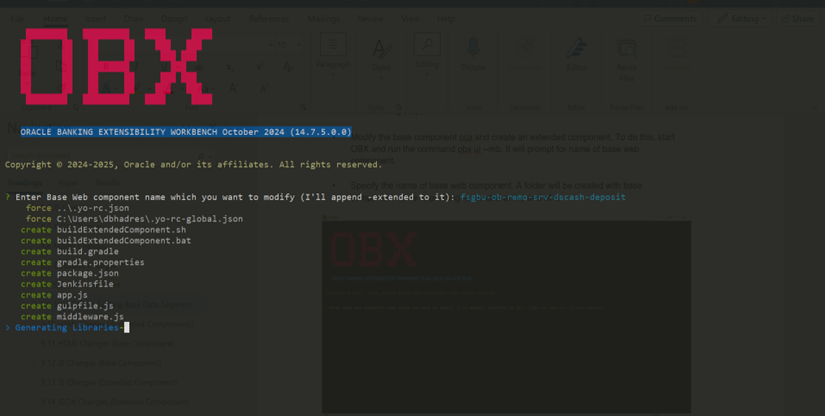Screen dimensions: 825x416
Task: Expand the Paragraph group dropdown arrow
Action: 333,74
